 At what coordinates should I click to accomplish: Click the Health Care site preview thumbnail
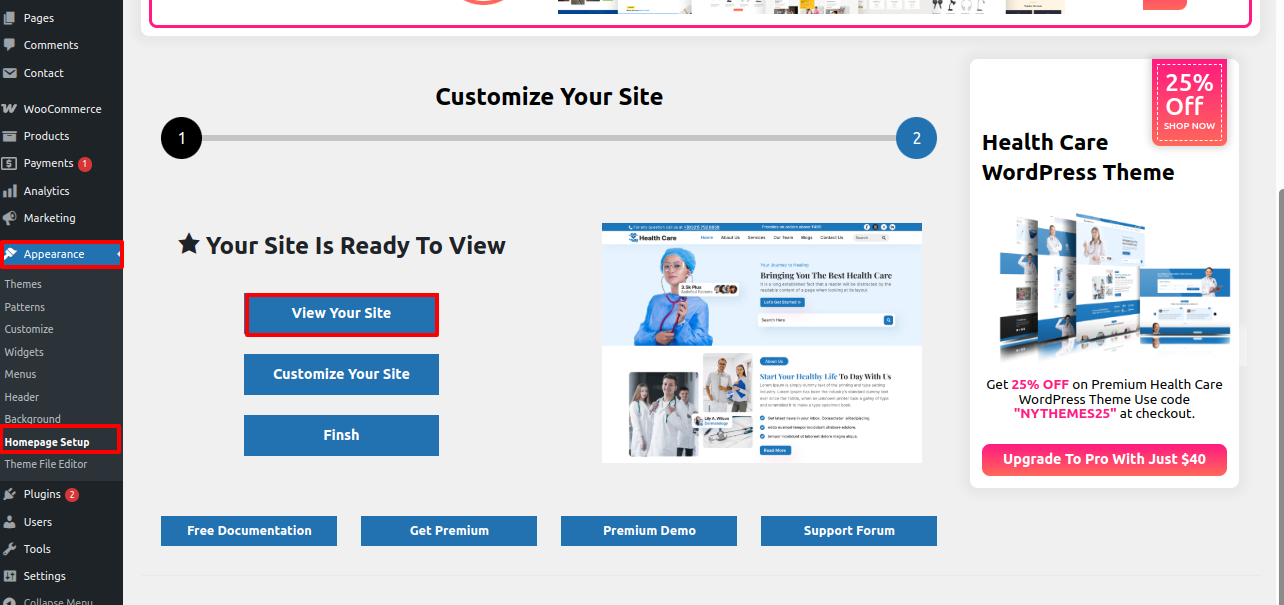coord(762,343)
